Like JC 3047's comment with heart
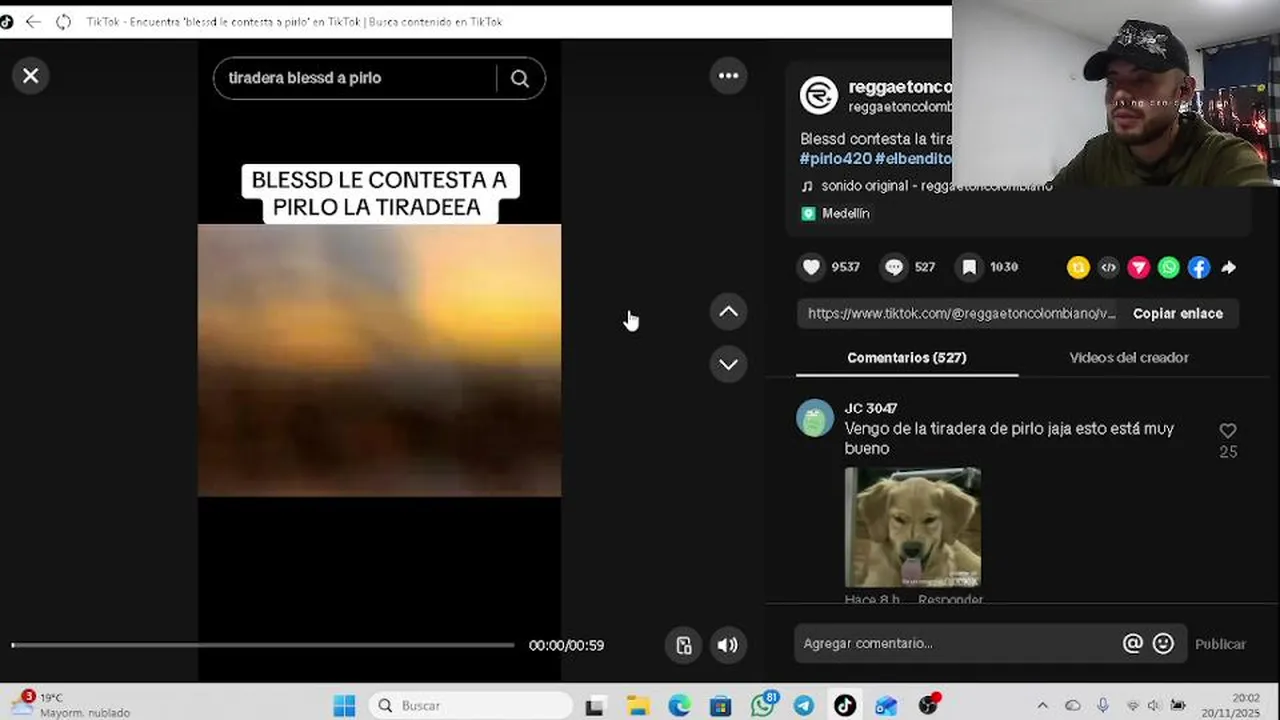This screenshot has height=720, width=1280. [x=1228, y=430]
